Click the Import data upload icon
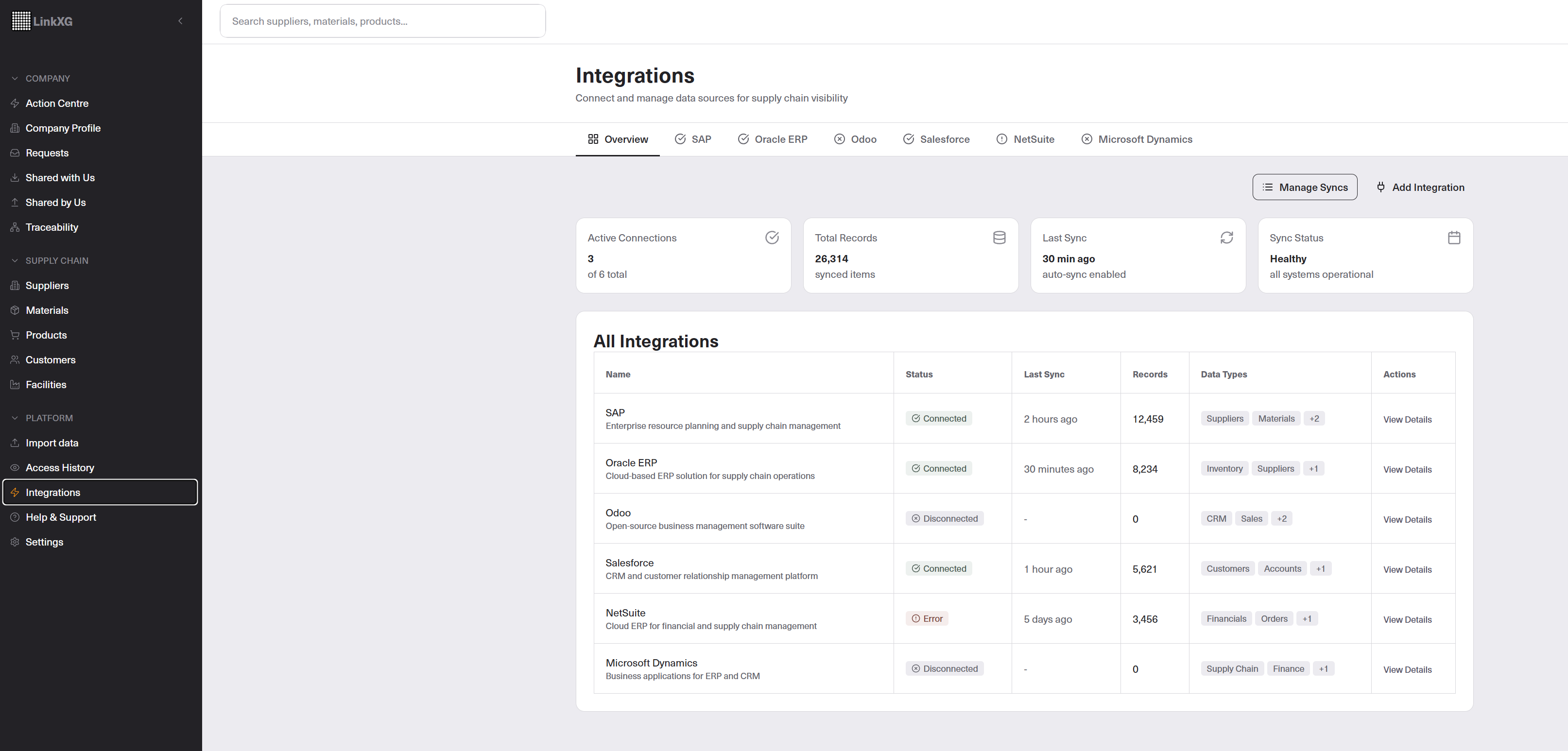 click(x=15, y=443)
